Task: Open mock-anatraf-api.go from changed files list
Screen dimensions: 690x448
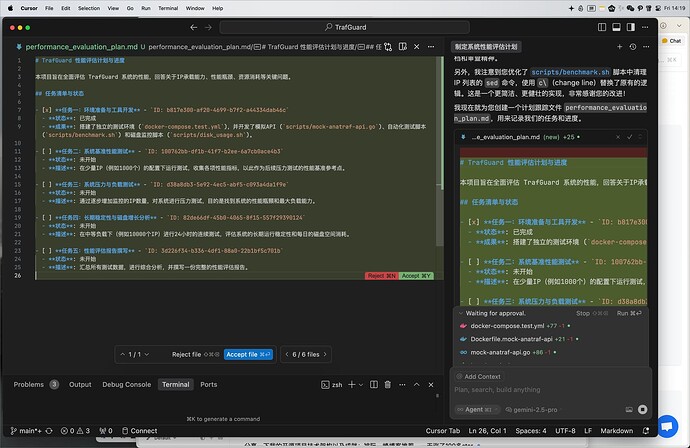Action: tap(500, 353)
